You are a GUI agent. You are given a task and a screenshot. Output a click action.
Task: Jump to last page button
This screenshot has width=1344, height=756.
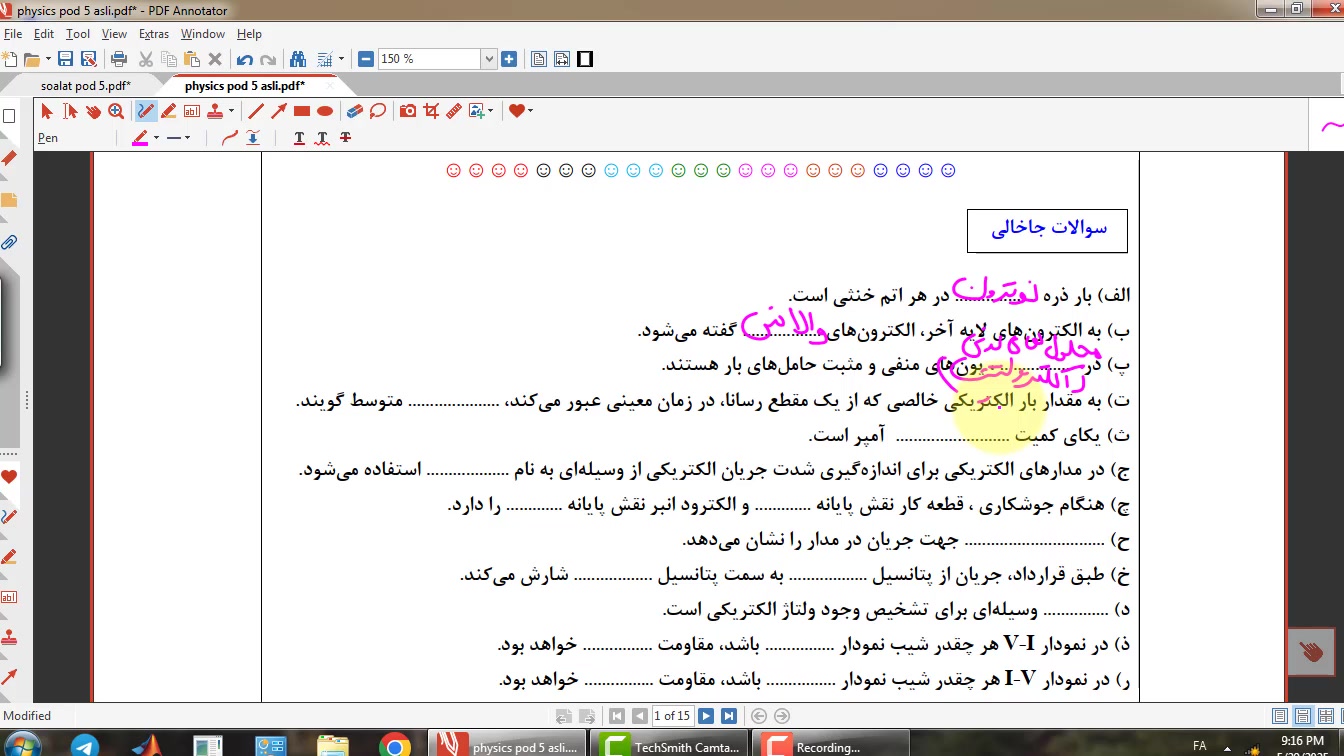pos(729,716)
